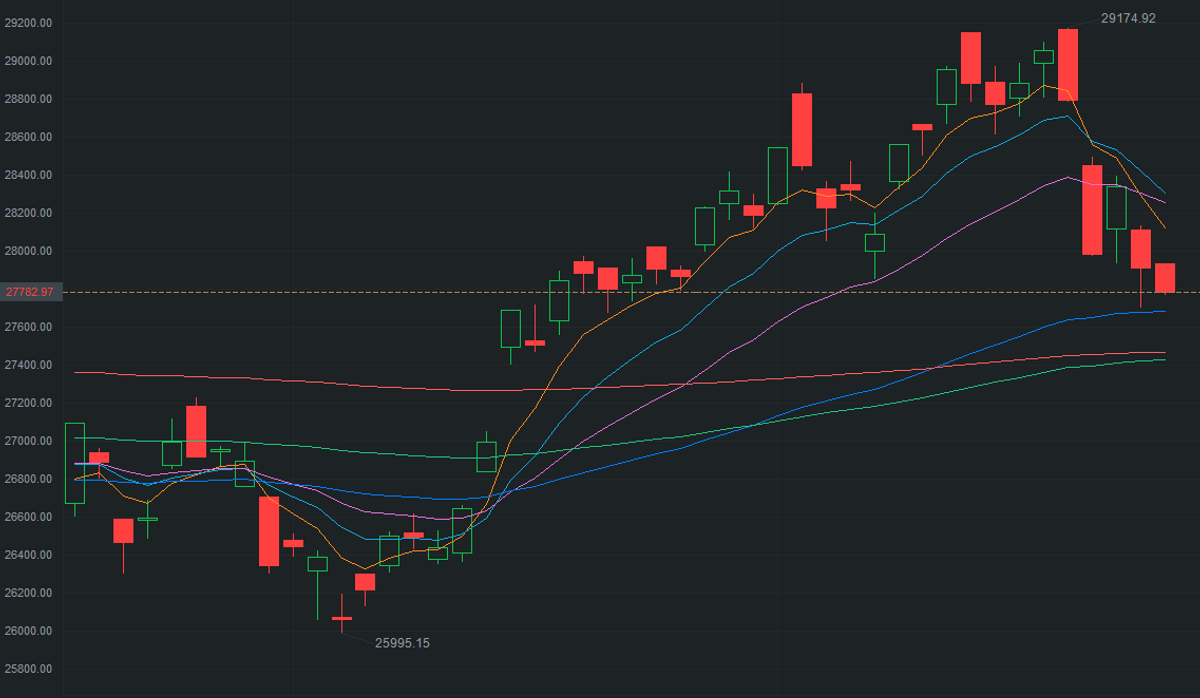Select the 27600.00 axis value
The image size is (1200, 698).
click(x=29, y=327)
